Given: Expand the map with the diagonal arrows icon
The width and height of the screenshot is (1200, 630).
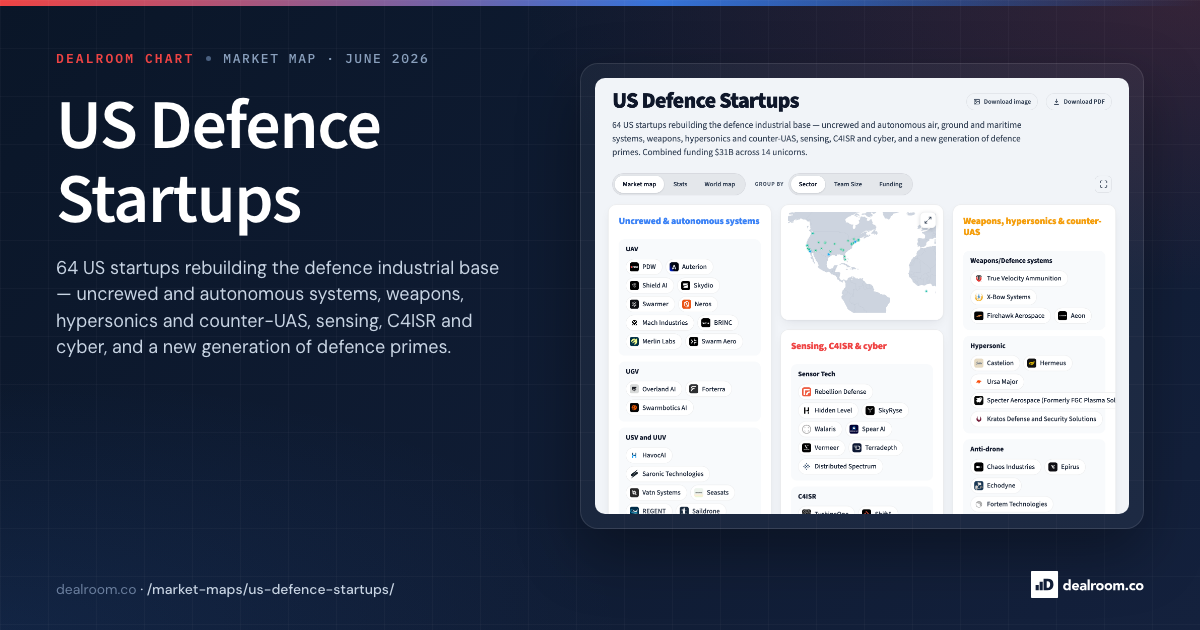Looking at the screenshot, I should (x=927, y=221).
